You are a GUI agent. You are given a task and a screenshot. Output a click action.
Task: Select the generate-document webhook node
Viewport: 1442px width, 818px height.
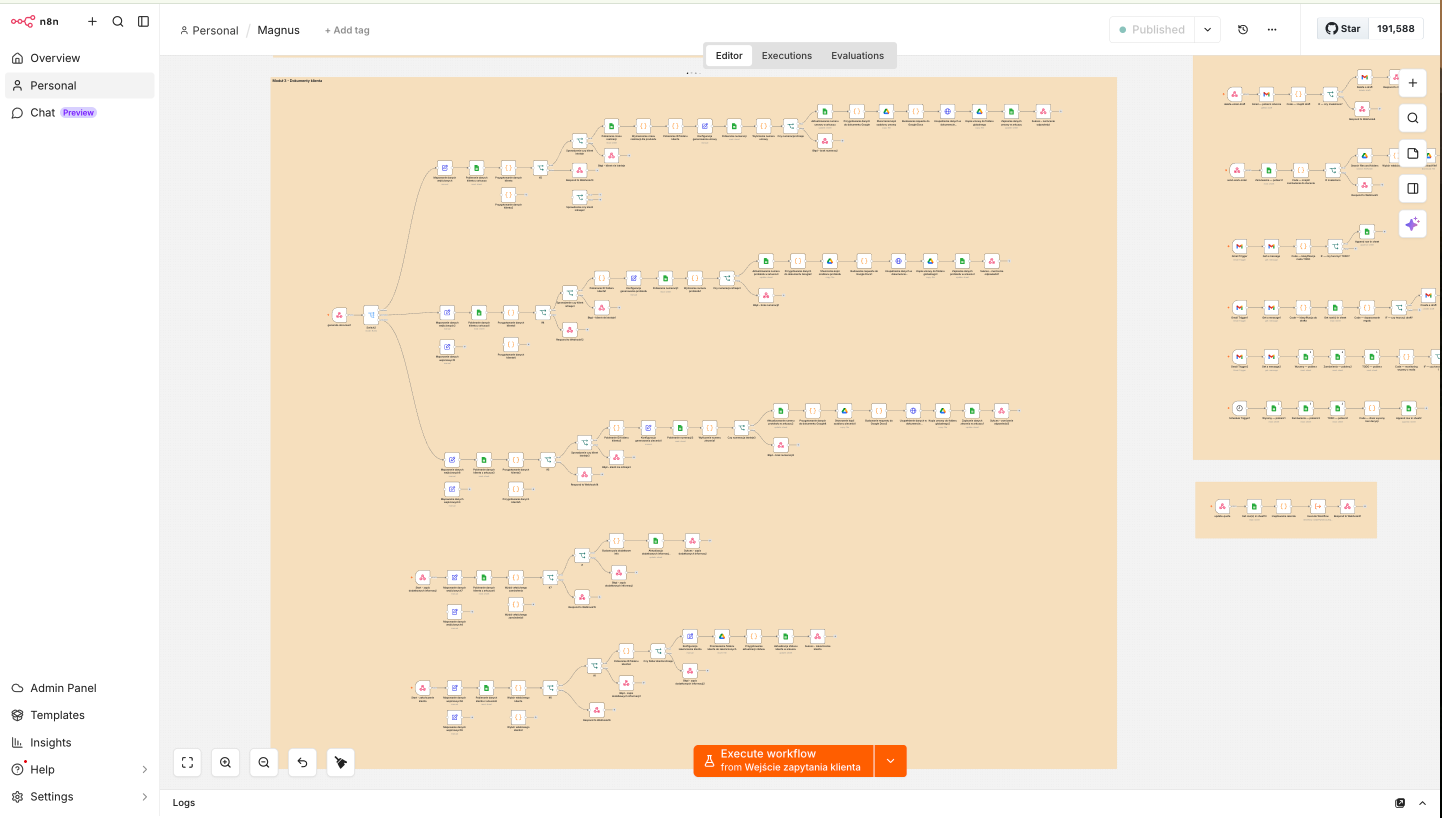[339, 315]
